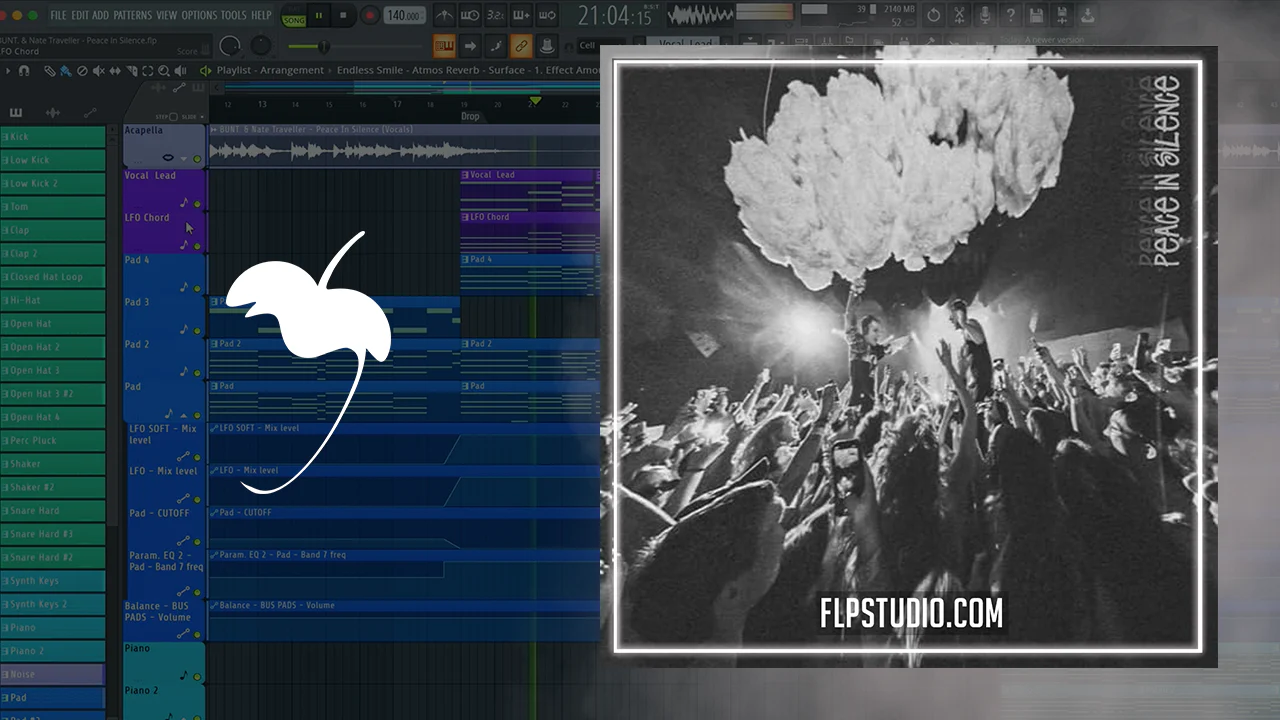Select the playlist Slice tool
Image resolution: width=1280 pixels, height=720 pixels.
point(131,71)
